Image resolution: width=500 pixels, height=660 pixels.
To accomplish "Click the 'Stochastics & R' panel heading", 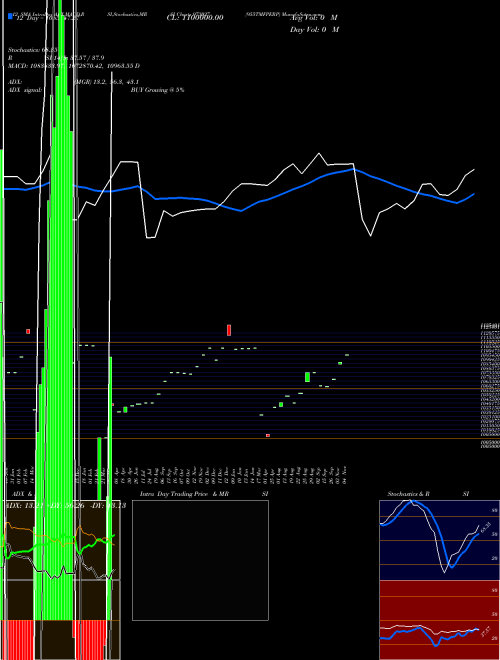I will (408, 494).
